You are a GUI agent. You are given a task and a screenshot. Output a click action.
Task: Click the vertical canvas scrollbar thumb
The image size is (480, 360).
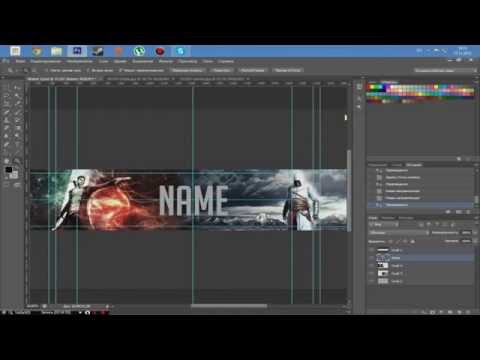[349, 190]
